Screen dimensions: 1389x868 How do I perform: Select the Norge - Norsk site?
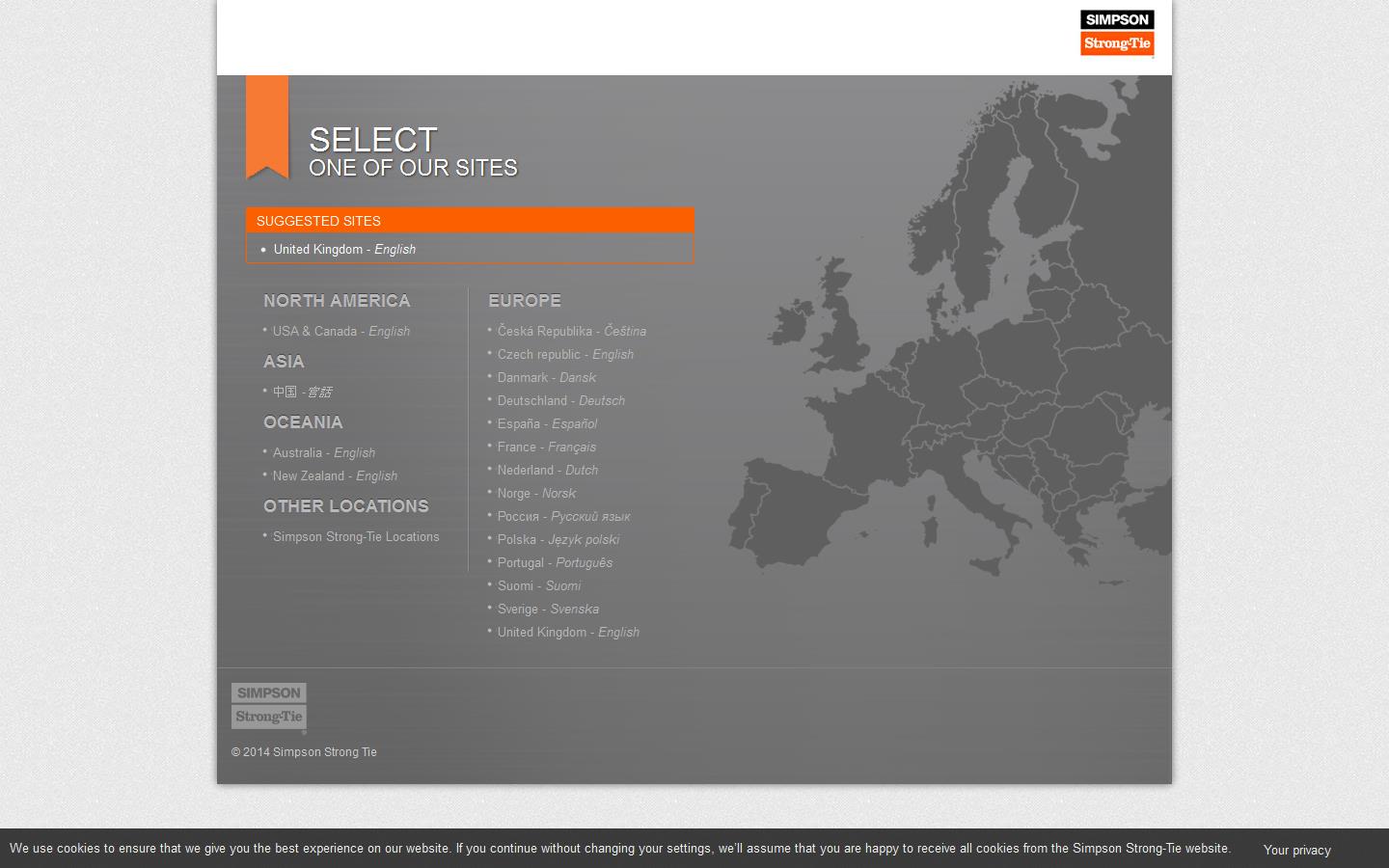click(536, 494)
